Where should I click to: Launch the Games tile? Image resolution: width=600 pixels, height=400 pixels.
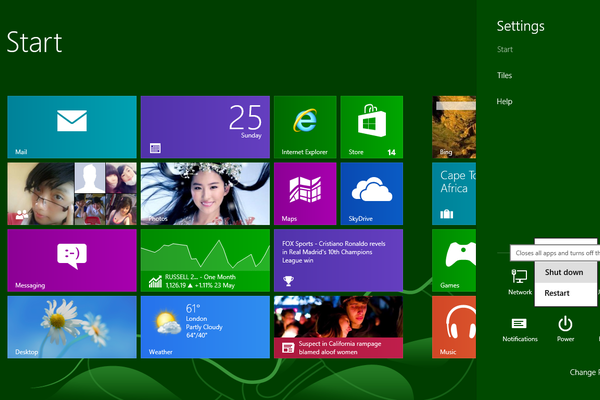click(x=454, y=260)
